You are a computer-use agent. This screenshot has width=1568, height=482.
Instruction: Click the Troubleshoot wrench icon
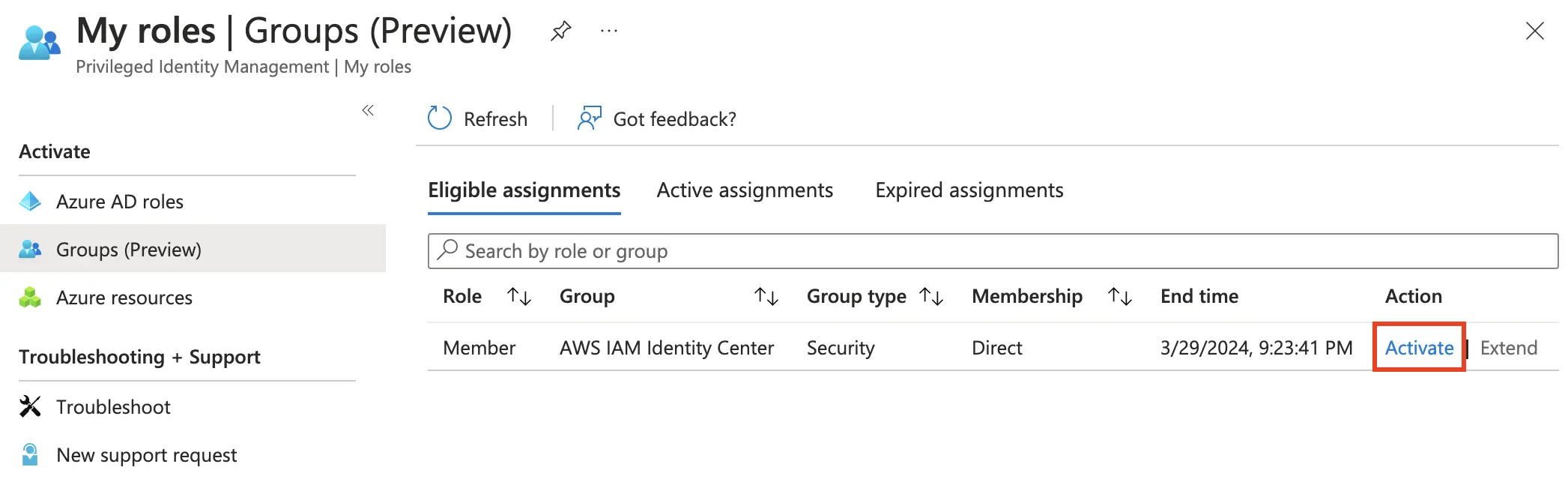30,406
